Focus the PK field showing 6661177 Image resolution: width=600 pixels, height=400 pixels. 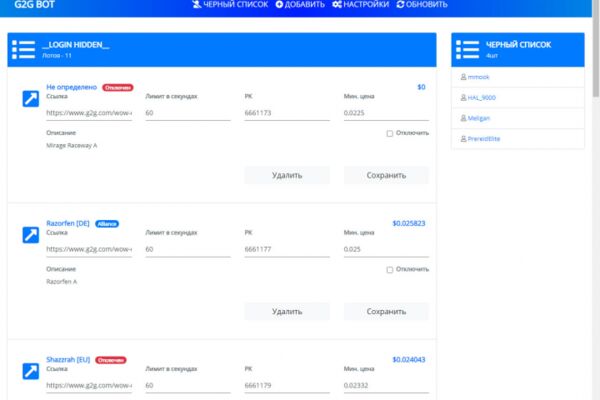tap(287, 249)
